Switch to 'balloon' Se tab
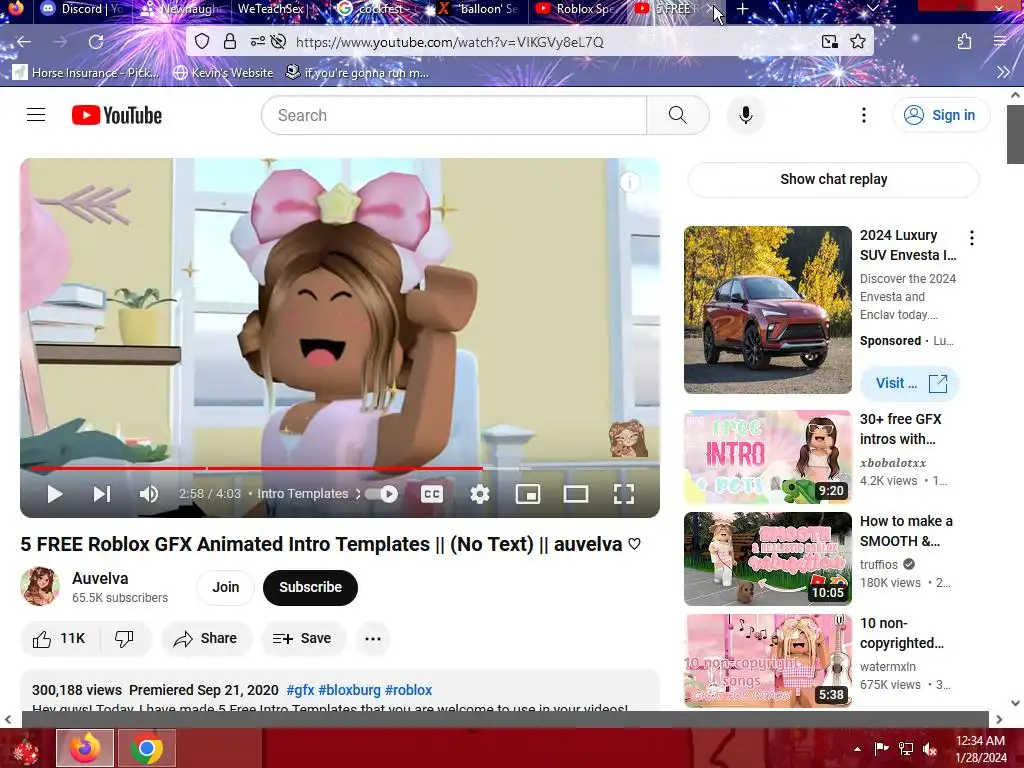The image size is (1024, 768). coord(480,8)
